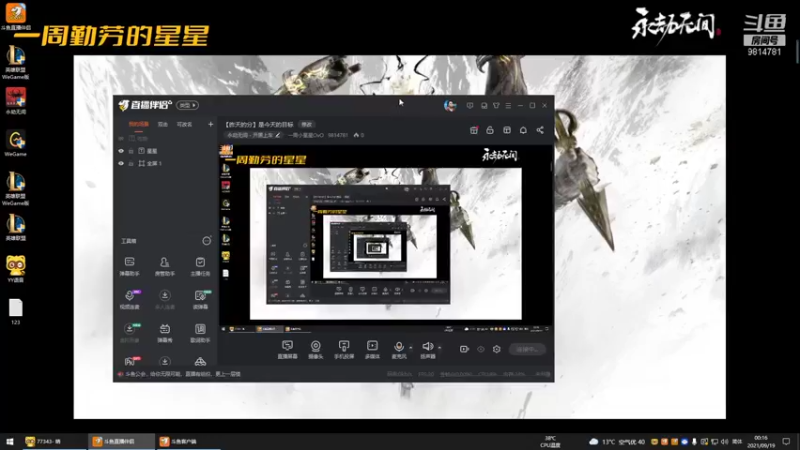Open the hamburger menu in title bar
Screen dimensions: 800x450
tap(508, 106)
